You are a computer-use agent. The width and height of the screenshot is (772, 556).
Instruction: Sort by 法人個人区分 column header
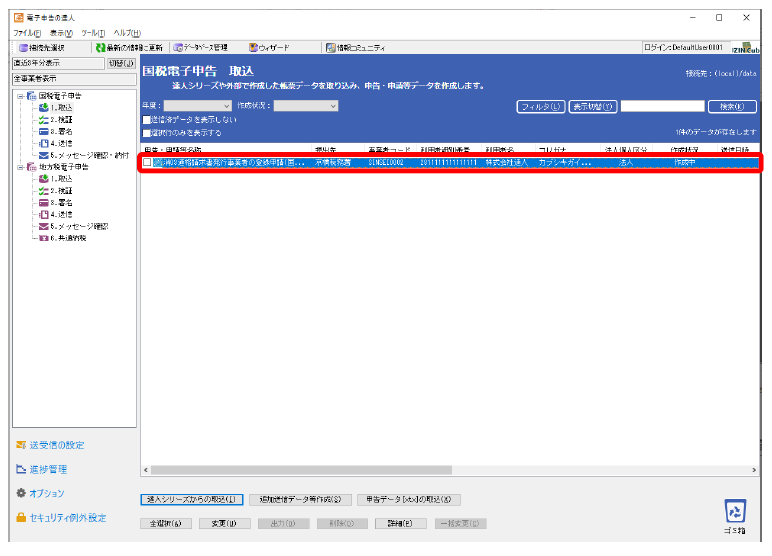pyautogui.click(x=626, y=149)
